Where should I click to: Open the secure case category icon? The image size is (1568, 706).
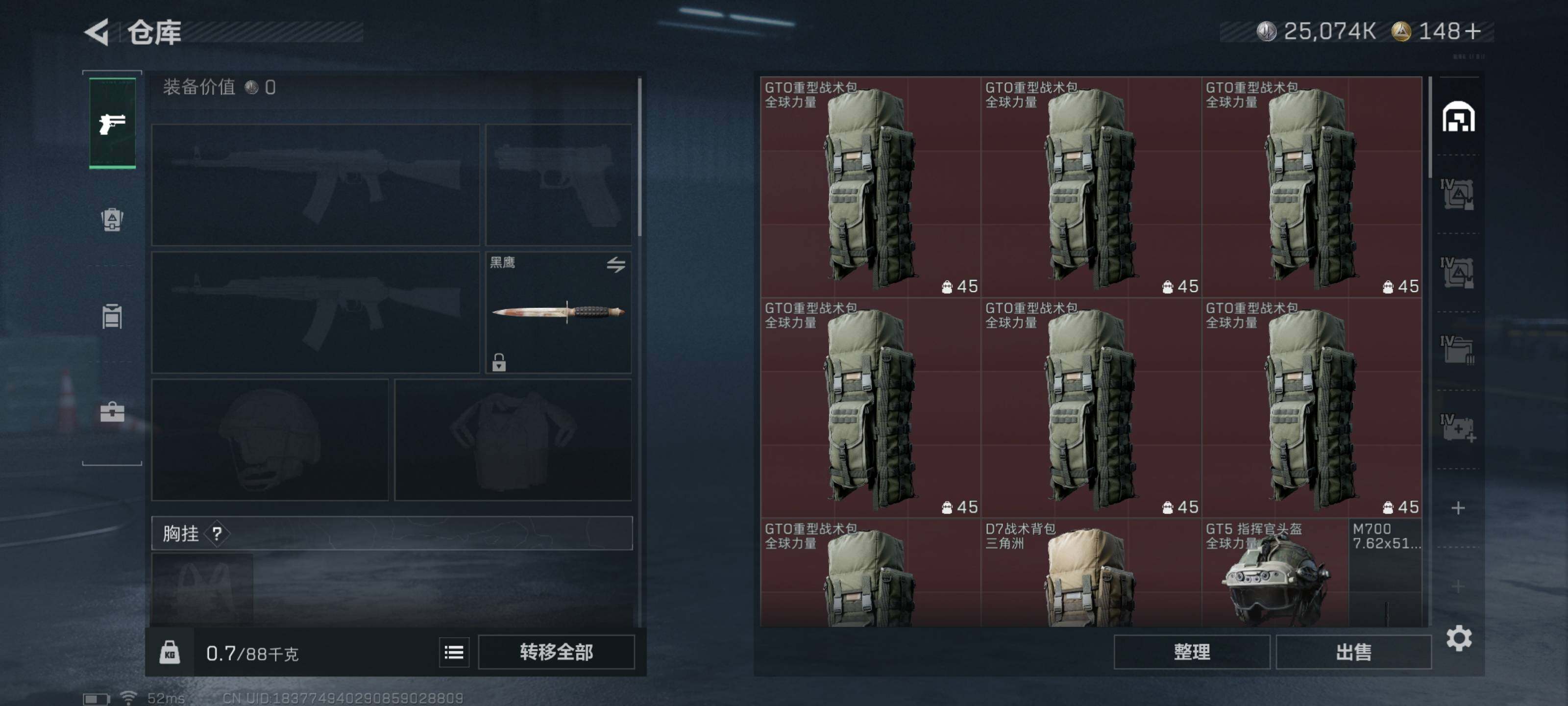(112, 412)
